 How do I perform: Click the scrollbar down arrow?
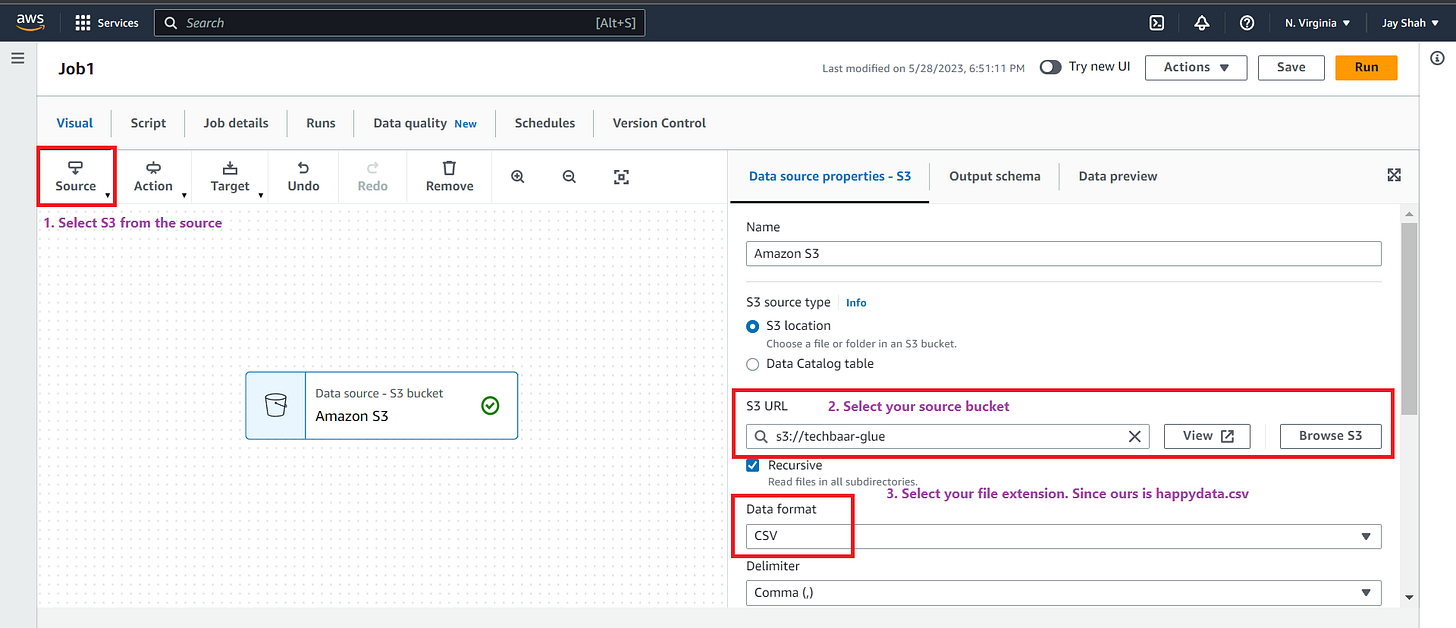pyautogui.click(x=1410, y=597)
